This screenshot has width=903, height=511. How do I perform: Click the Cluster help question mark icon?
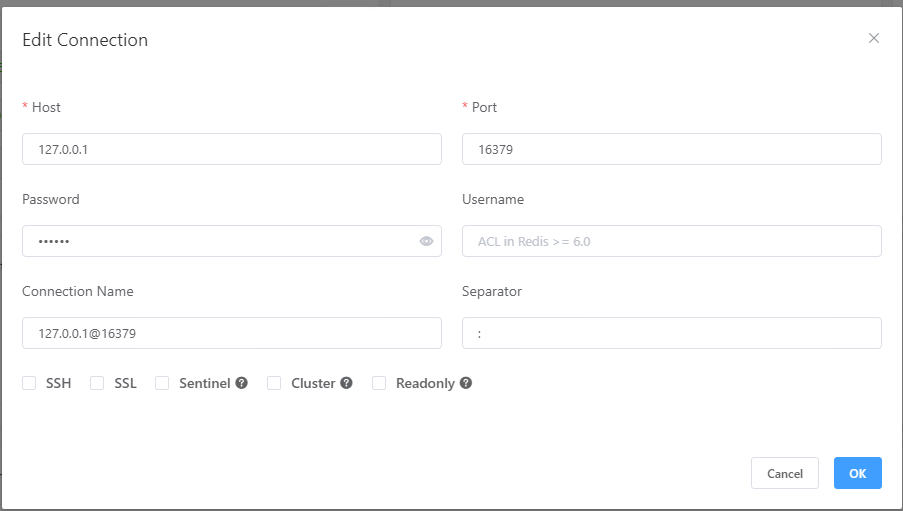346,383
